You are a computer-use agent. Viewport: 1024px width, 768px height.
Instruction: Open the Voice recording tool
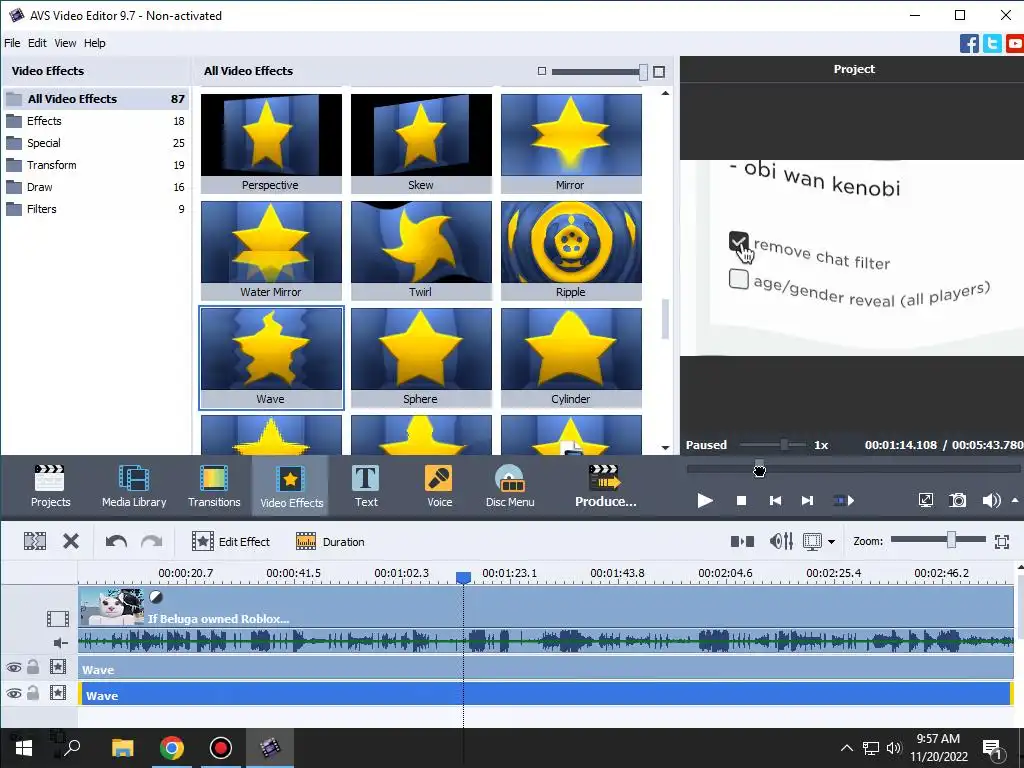[439, 486]
